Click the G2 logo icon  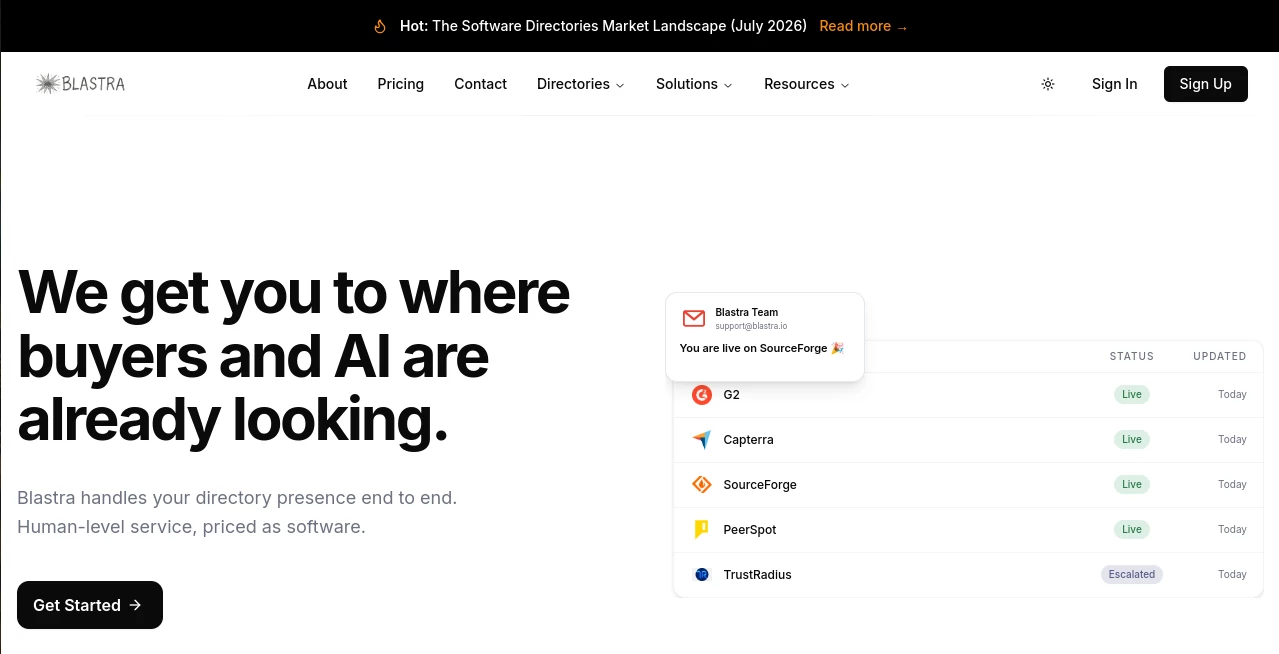click(x=702, y=395)
